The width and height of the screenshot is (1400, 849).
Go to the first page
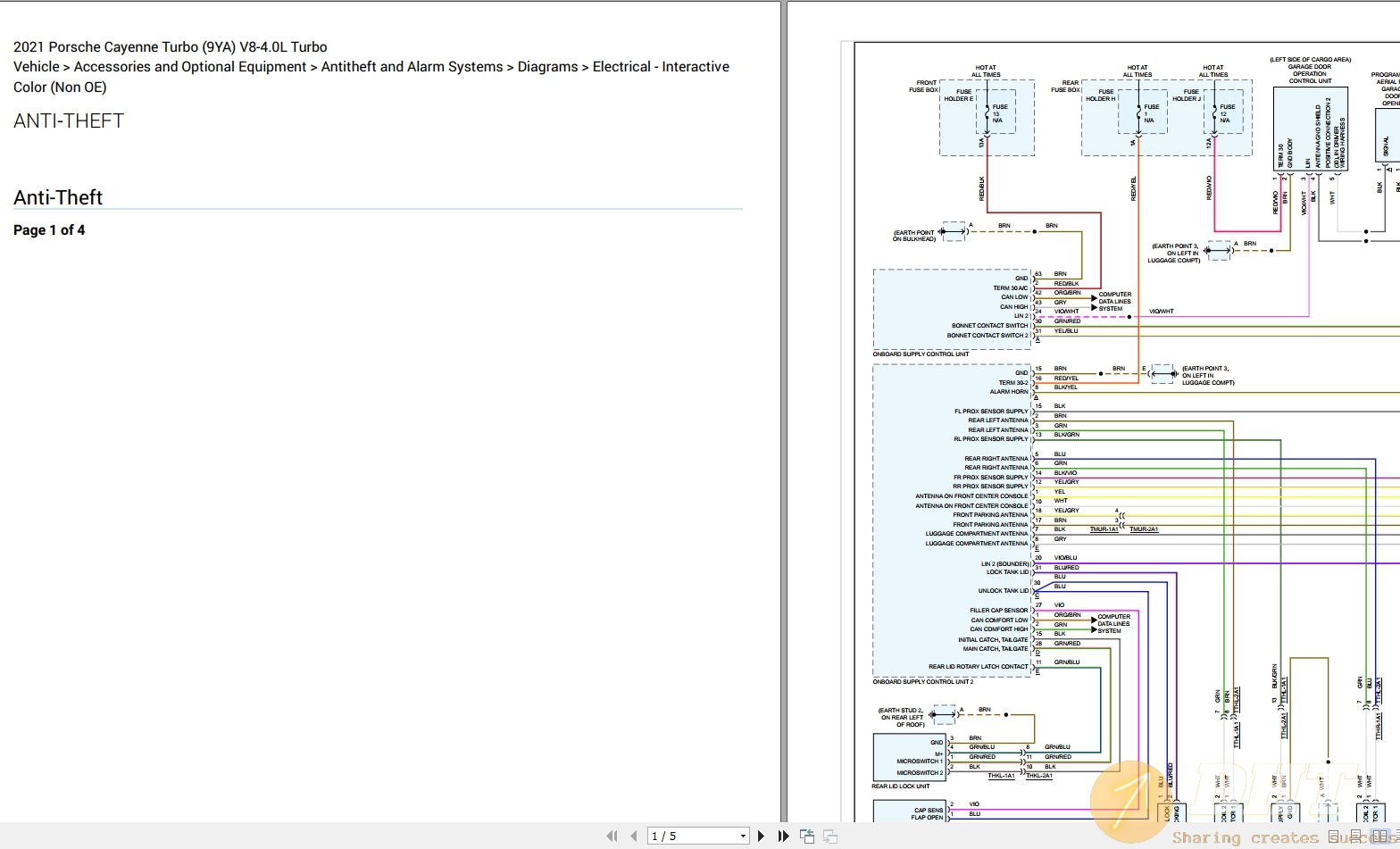pyautogui.click(x=612, y=836)
